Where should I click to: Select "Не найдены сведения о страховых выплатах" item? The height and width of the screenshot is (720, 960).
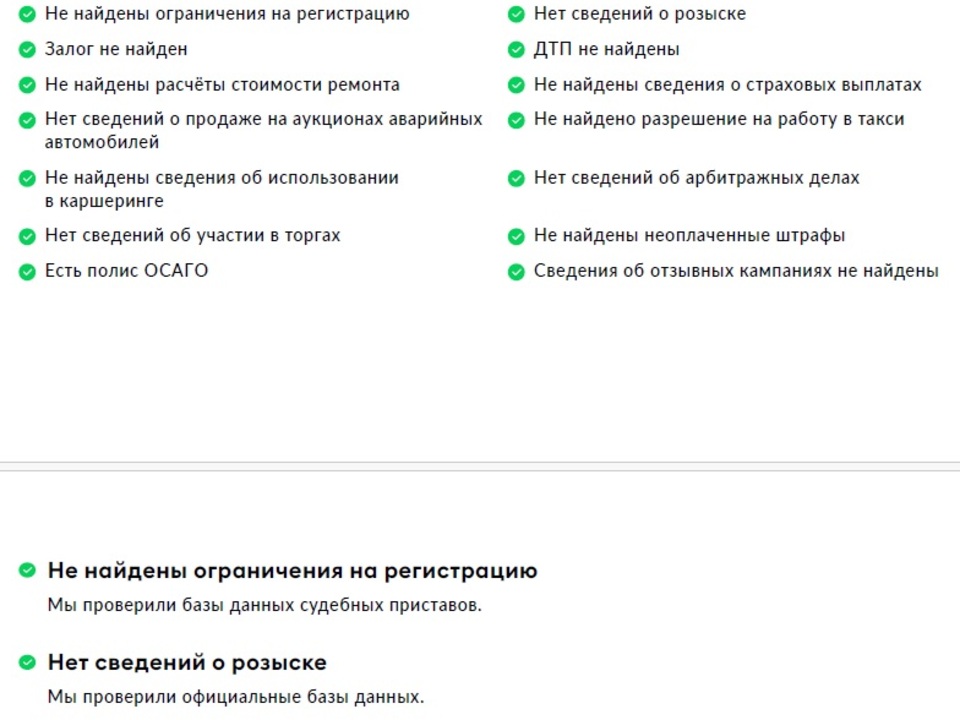(x=727, y=85)
